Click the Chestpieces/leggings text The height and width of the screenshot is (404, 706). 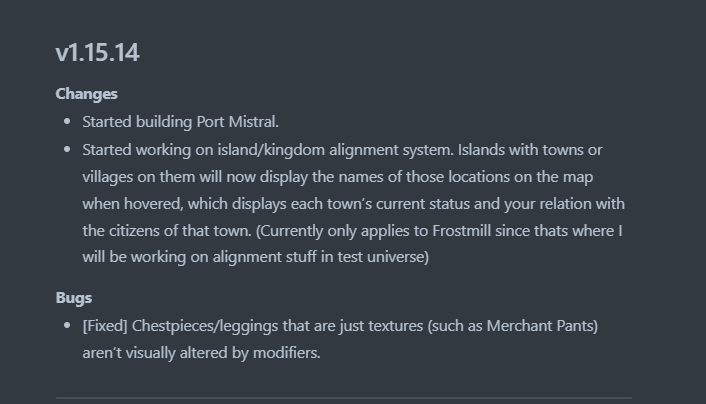205,326
